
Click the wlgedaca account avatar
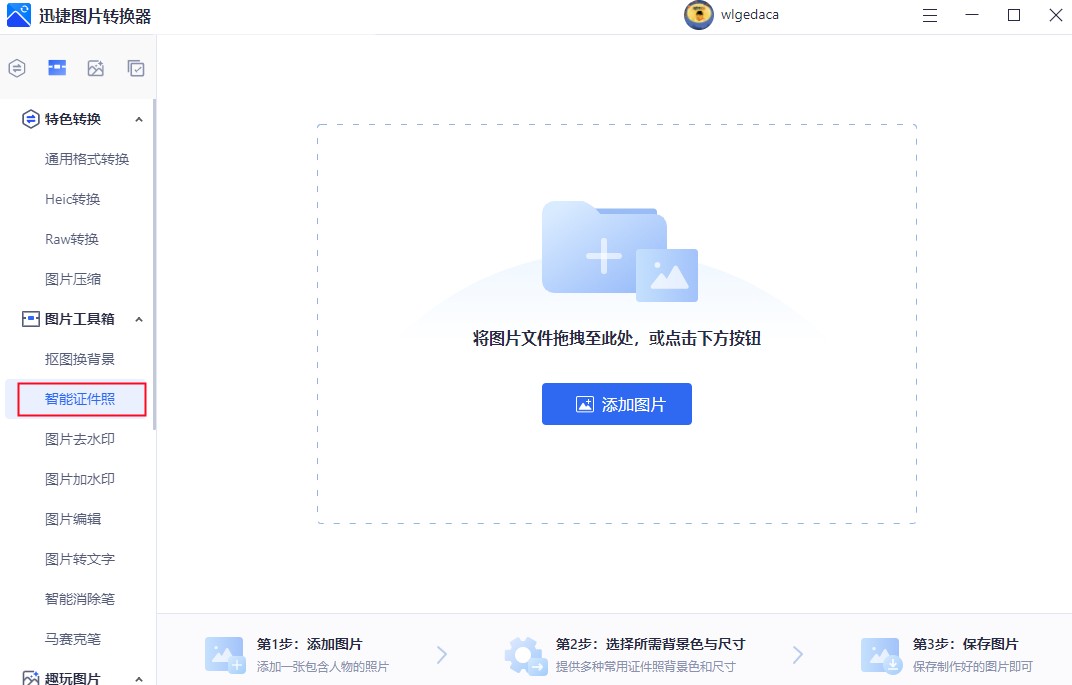coord(698,16)
